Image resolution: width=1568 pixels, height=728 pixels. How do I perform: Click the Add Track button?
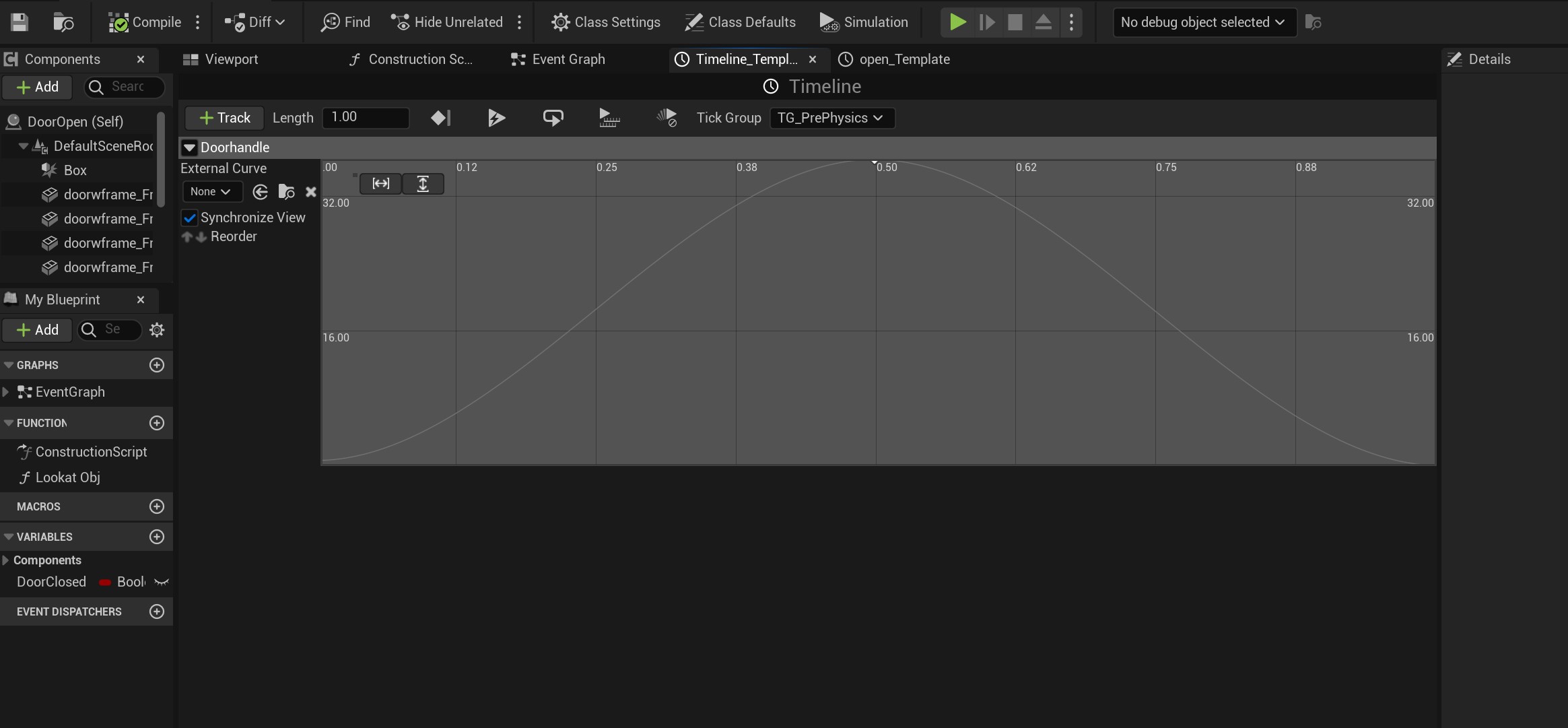point(225,118)
